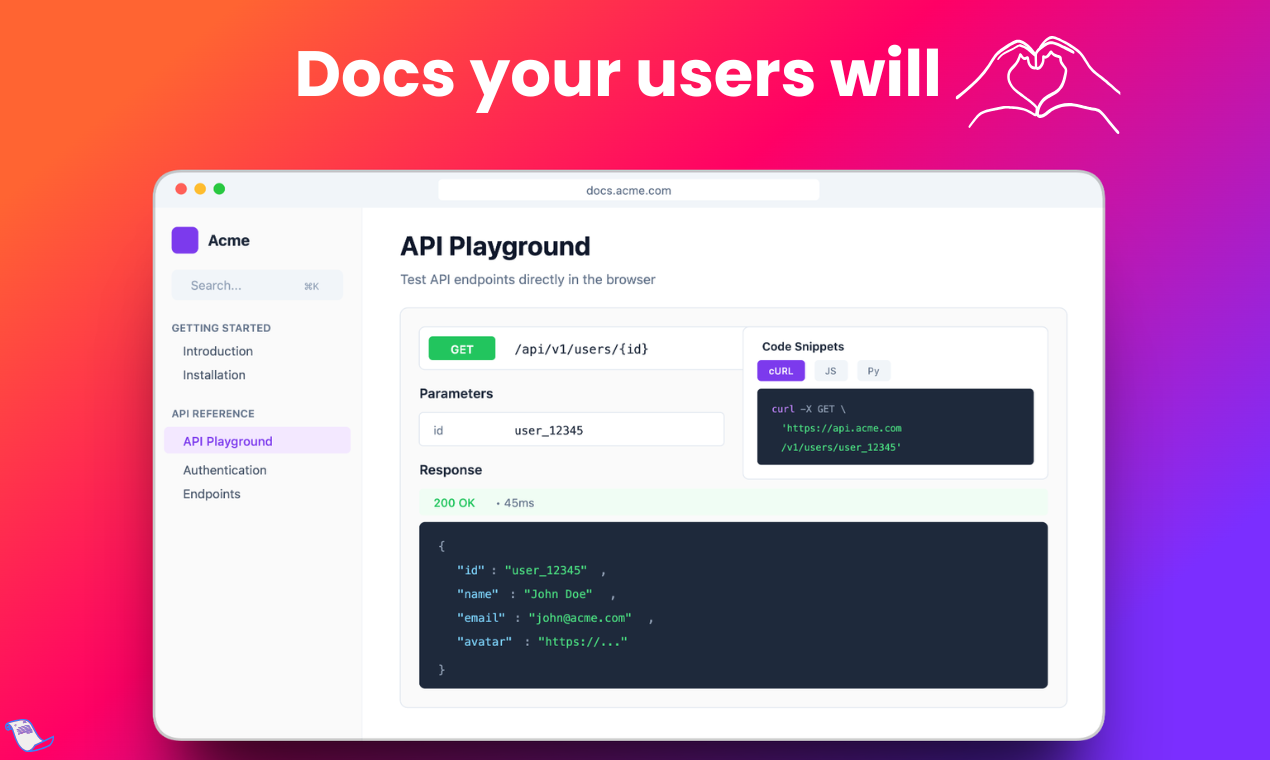
Task: Click the purple Acme logo square
Action: (185, 240)
